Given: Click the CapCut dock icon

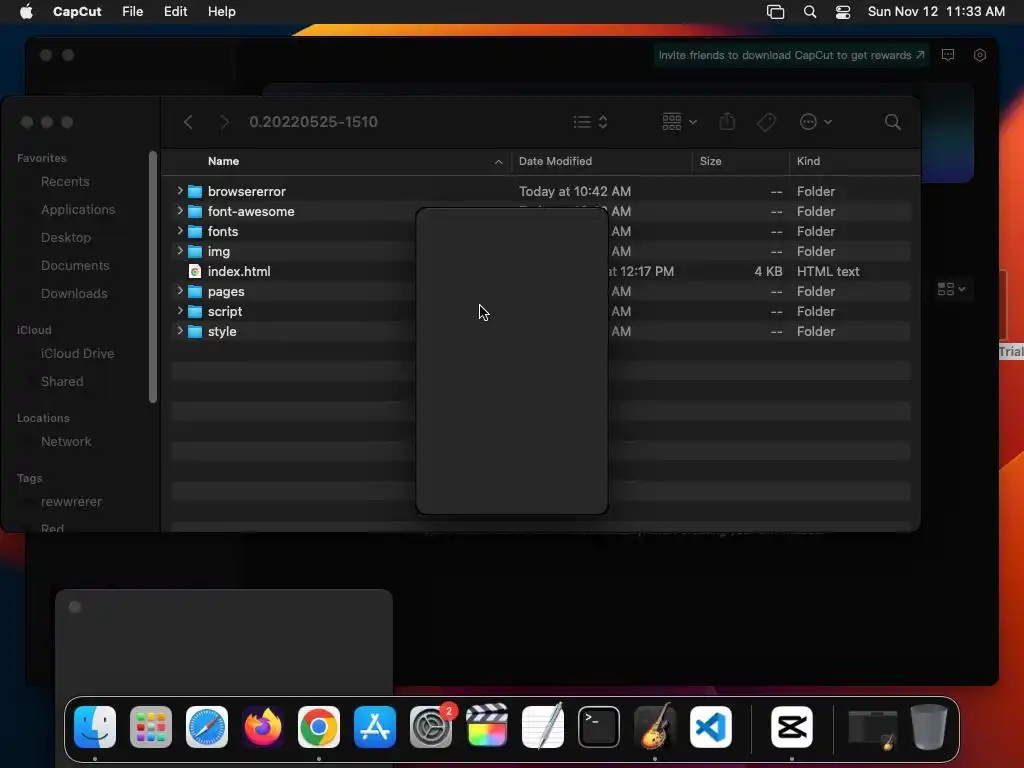Looking at the screenshot, I should (x=792, y=727).
